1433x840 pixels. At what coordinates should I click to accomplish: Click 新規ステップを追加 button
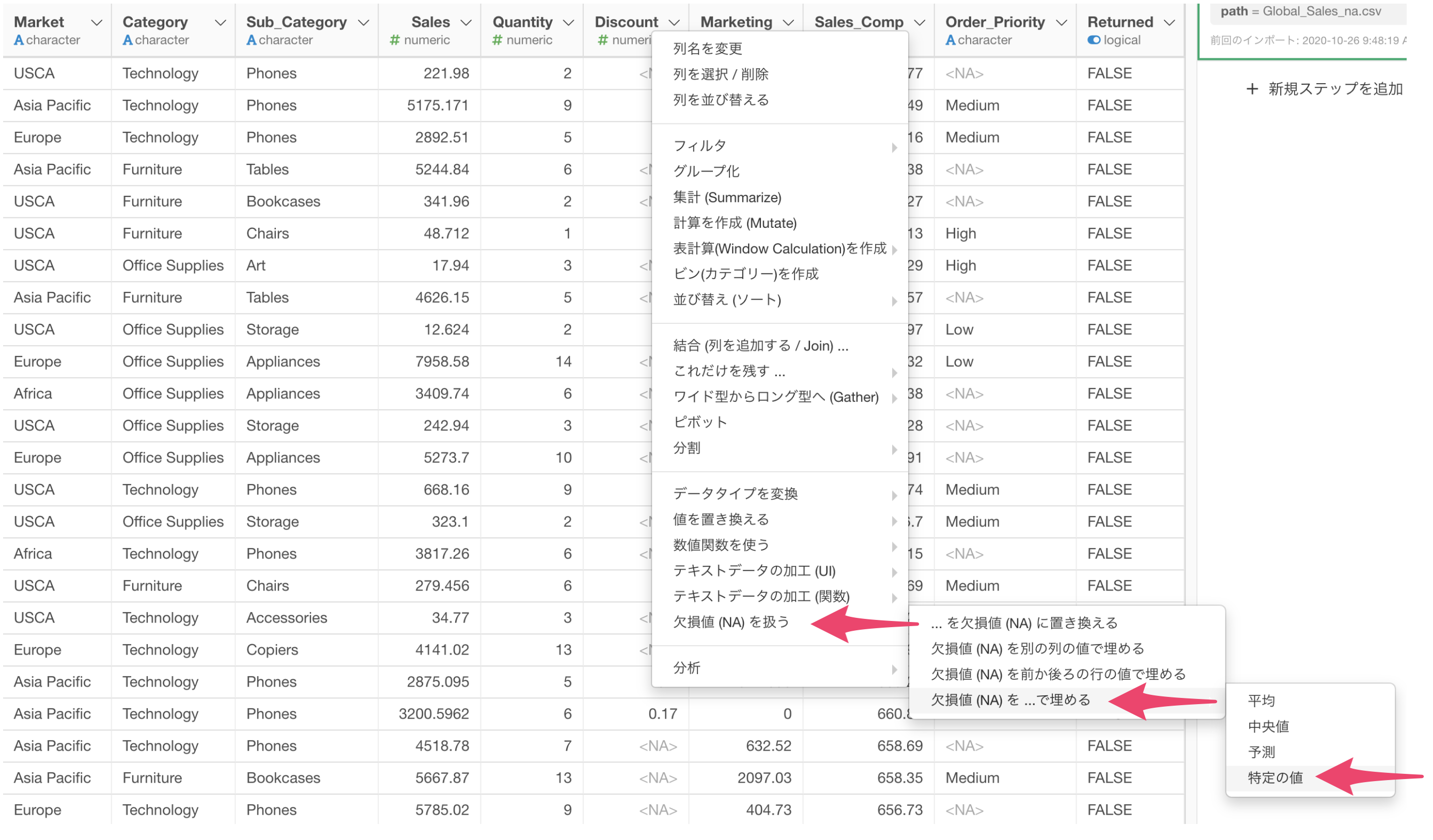pos(1334,89)
